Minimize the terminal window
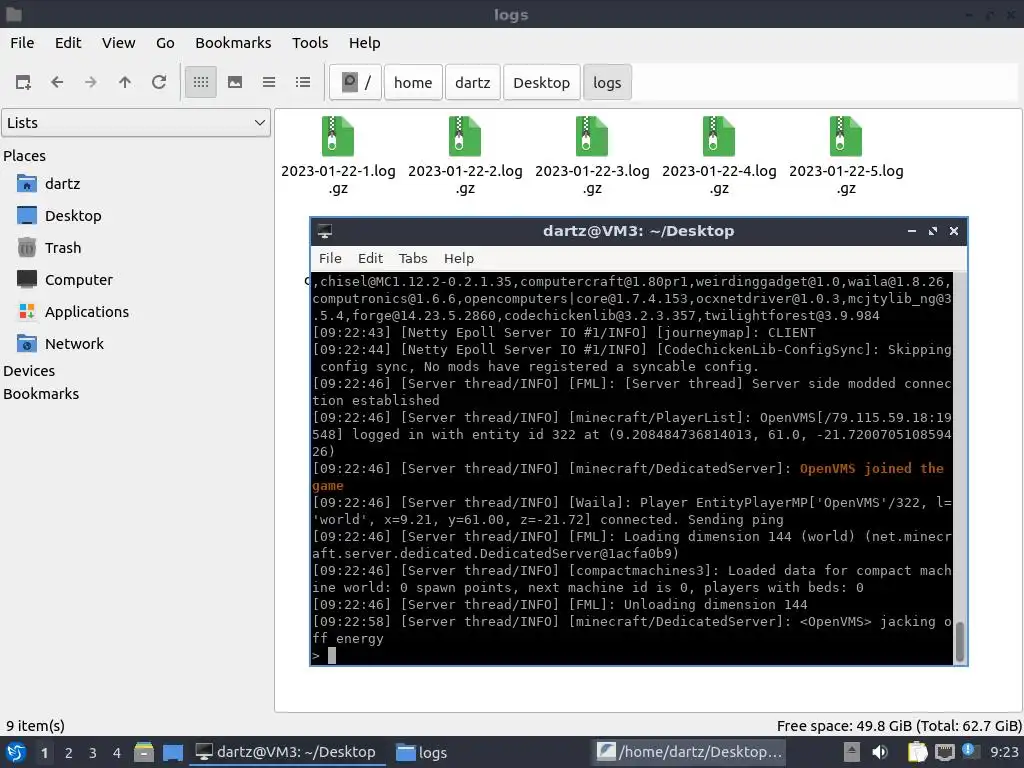Viewport: 1024px width, 768px height. (x=912, y=231)
